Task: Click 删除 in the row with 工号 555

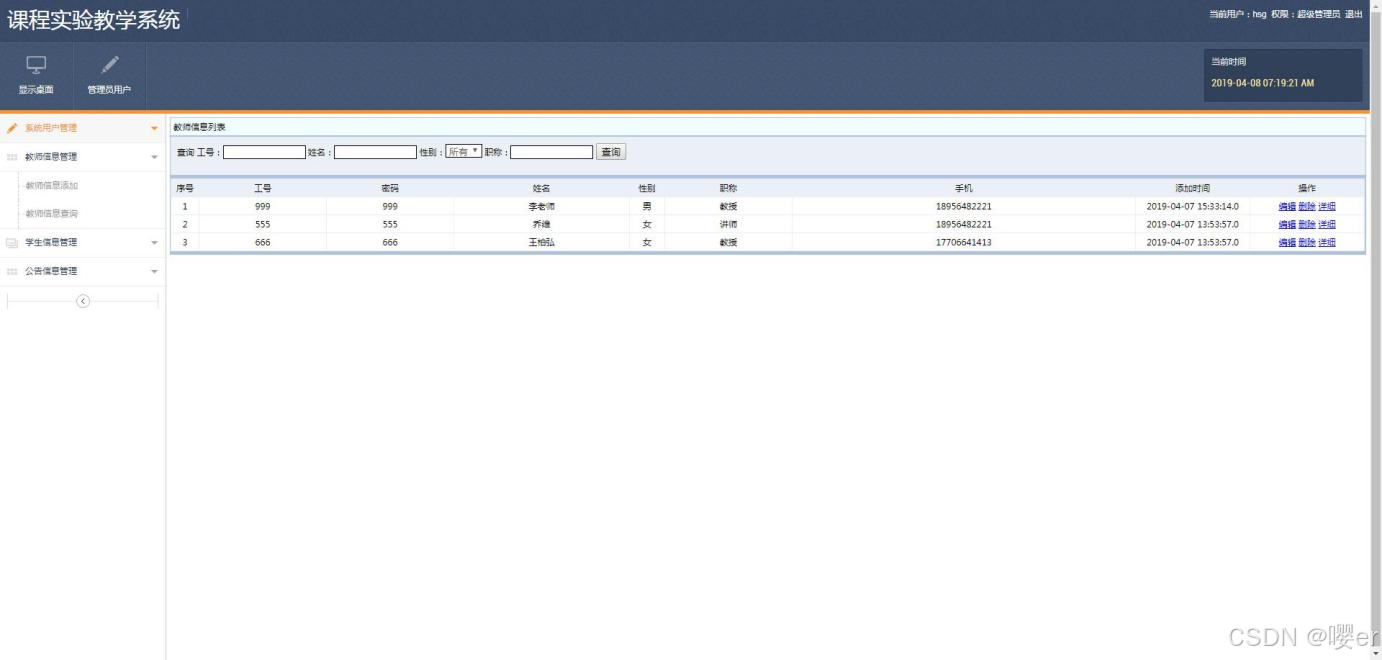Action: 1307,225
